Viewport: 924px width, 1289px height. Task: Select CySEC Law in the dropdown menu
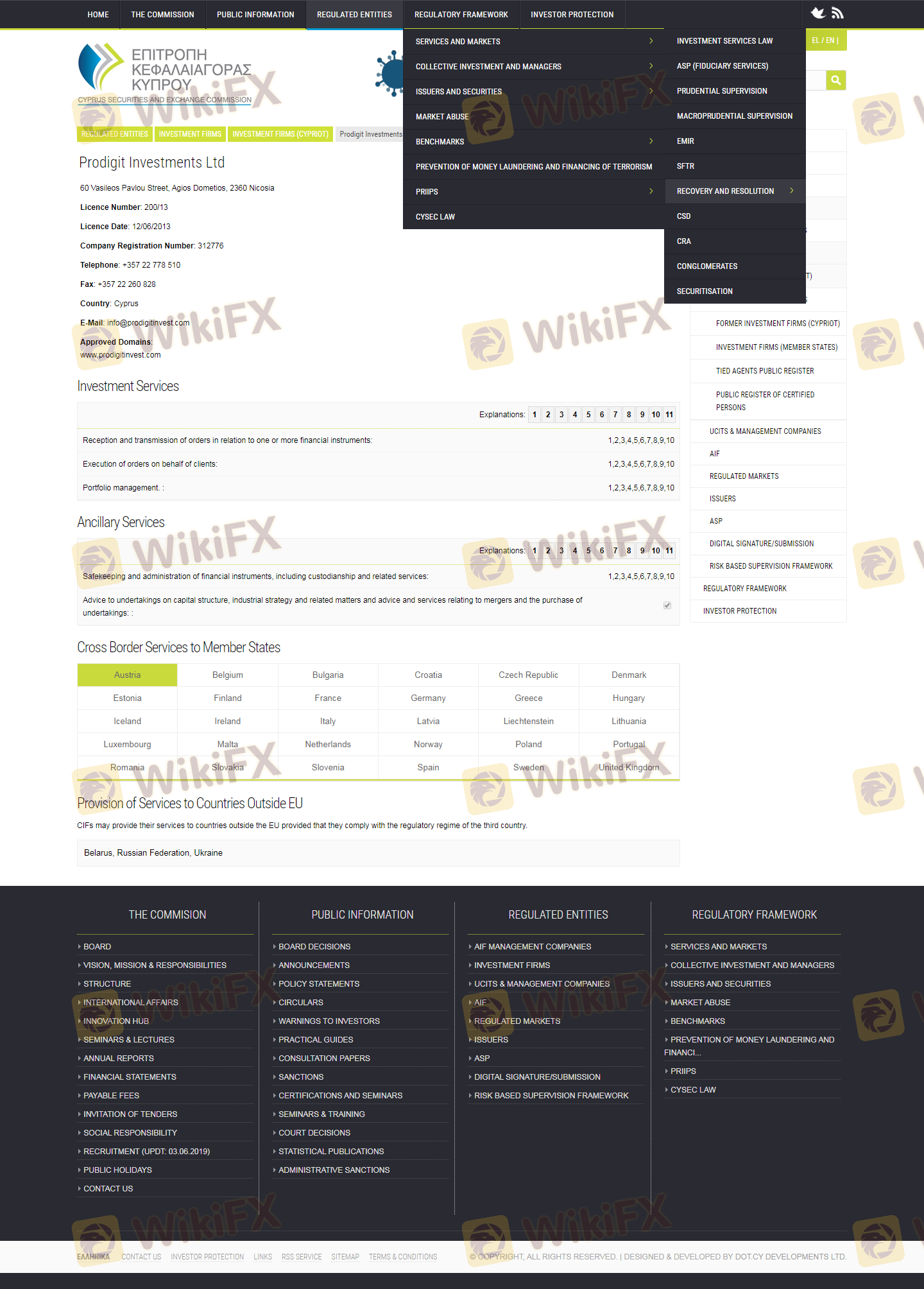(533, 217)
